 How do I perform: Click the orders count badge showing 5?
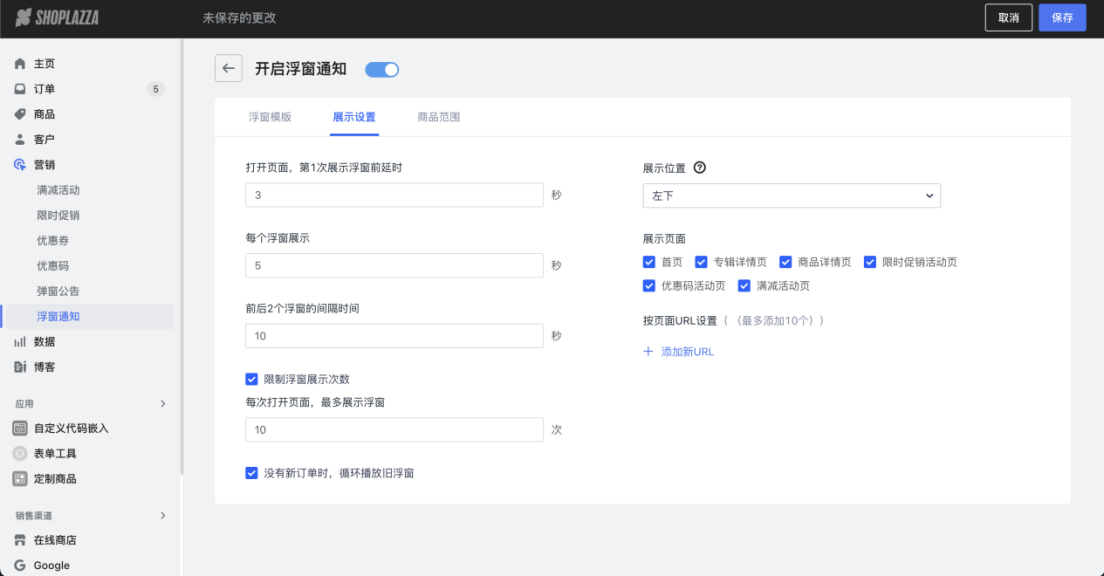point(156,89)
